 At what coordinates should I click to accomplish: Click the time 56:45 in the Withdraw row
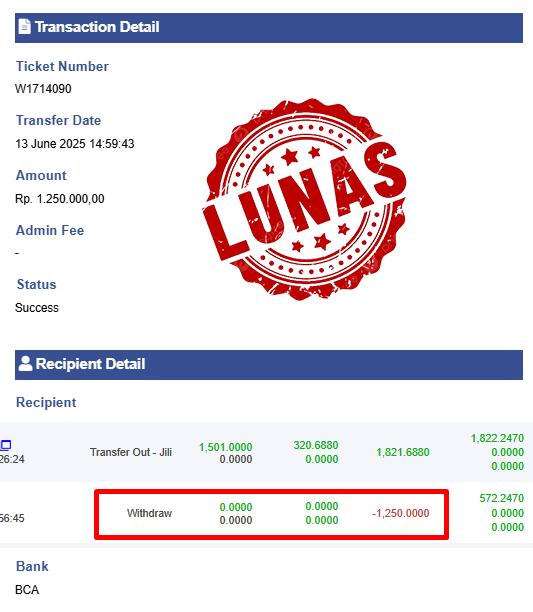[x=12, y=518]
